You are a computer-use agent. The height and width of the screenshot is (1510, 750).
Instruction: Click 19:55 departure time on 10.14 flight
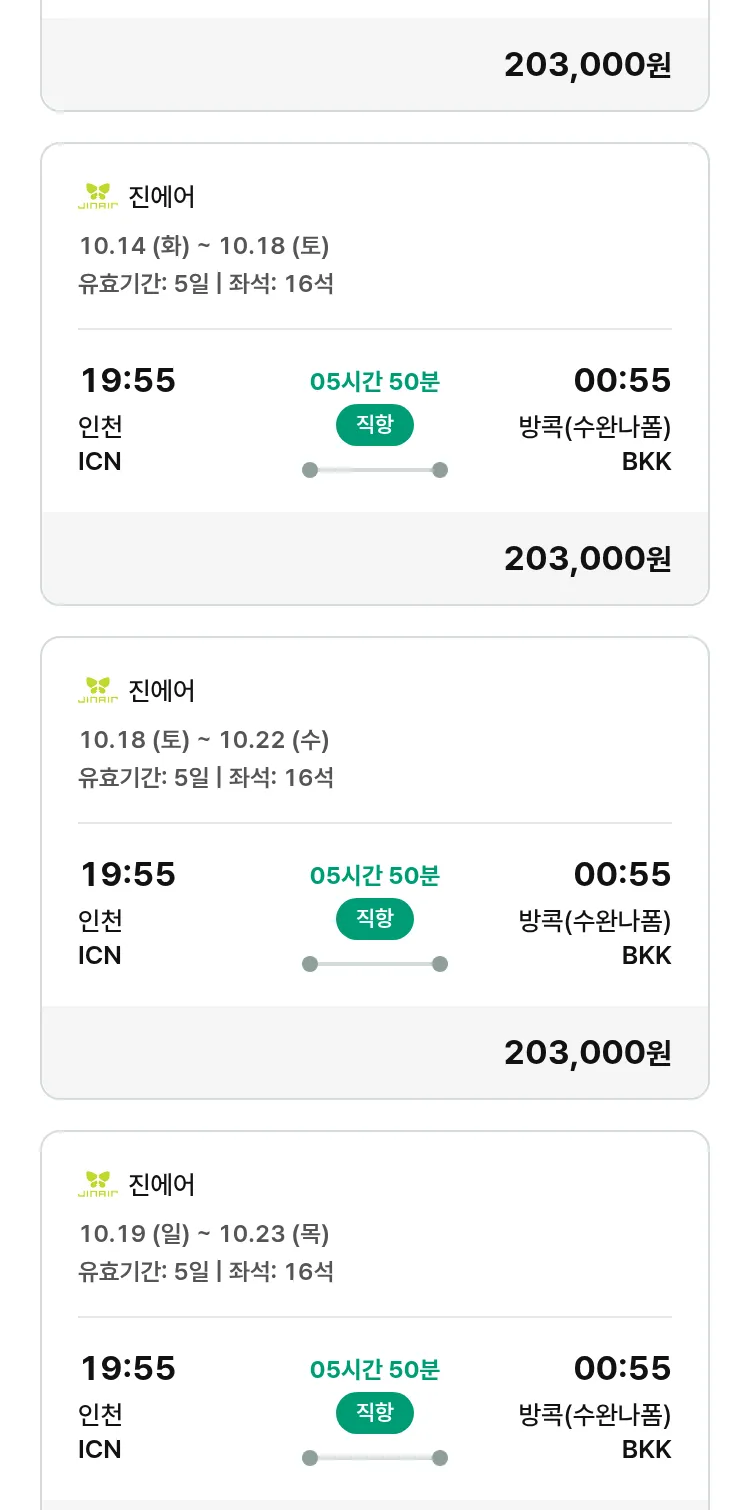click(x=127, y=380)
